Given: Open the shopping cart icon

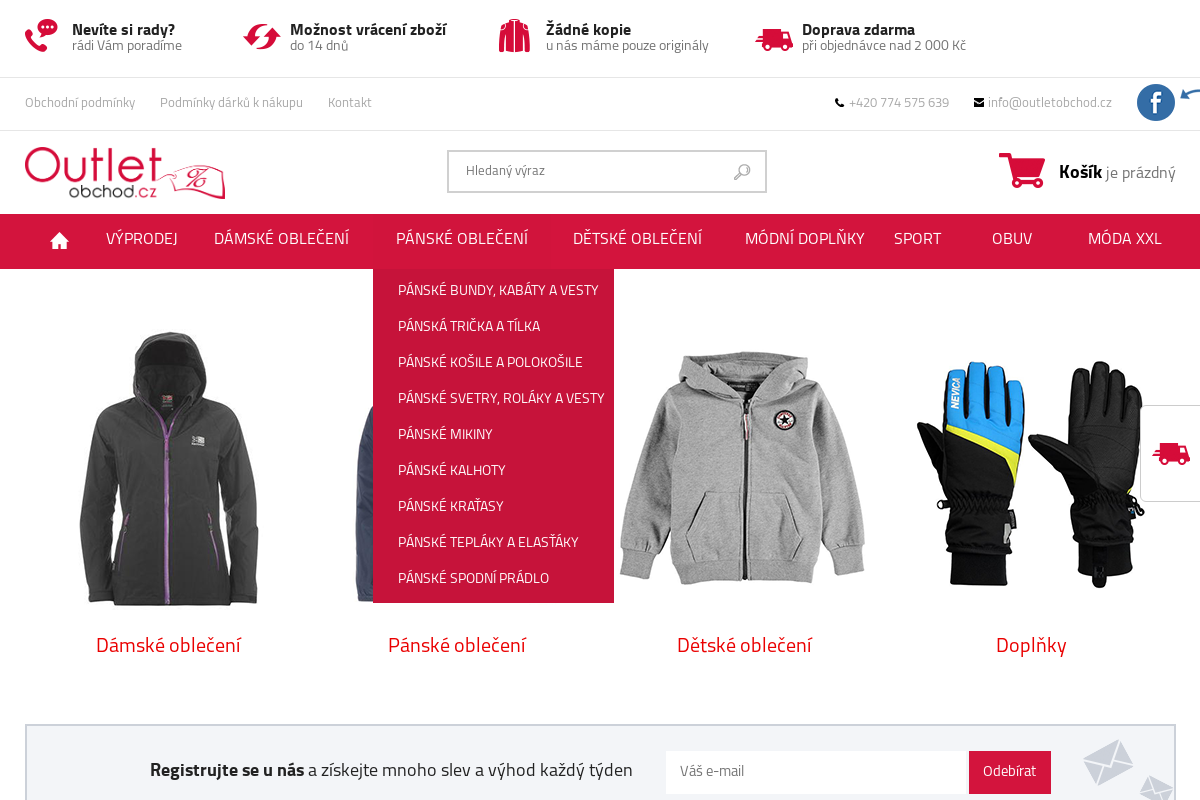Looking at the screenshot, I should tap(1021, 170).
